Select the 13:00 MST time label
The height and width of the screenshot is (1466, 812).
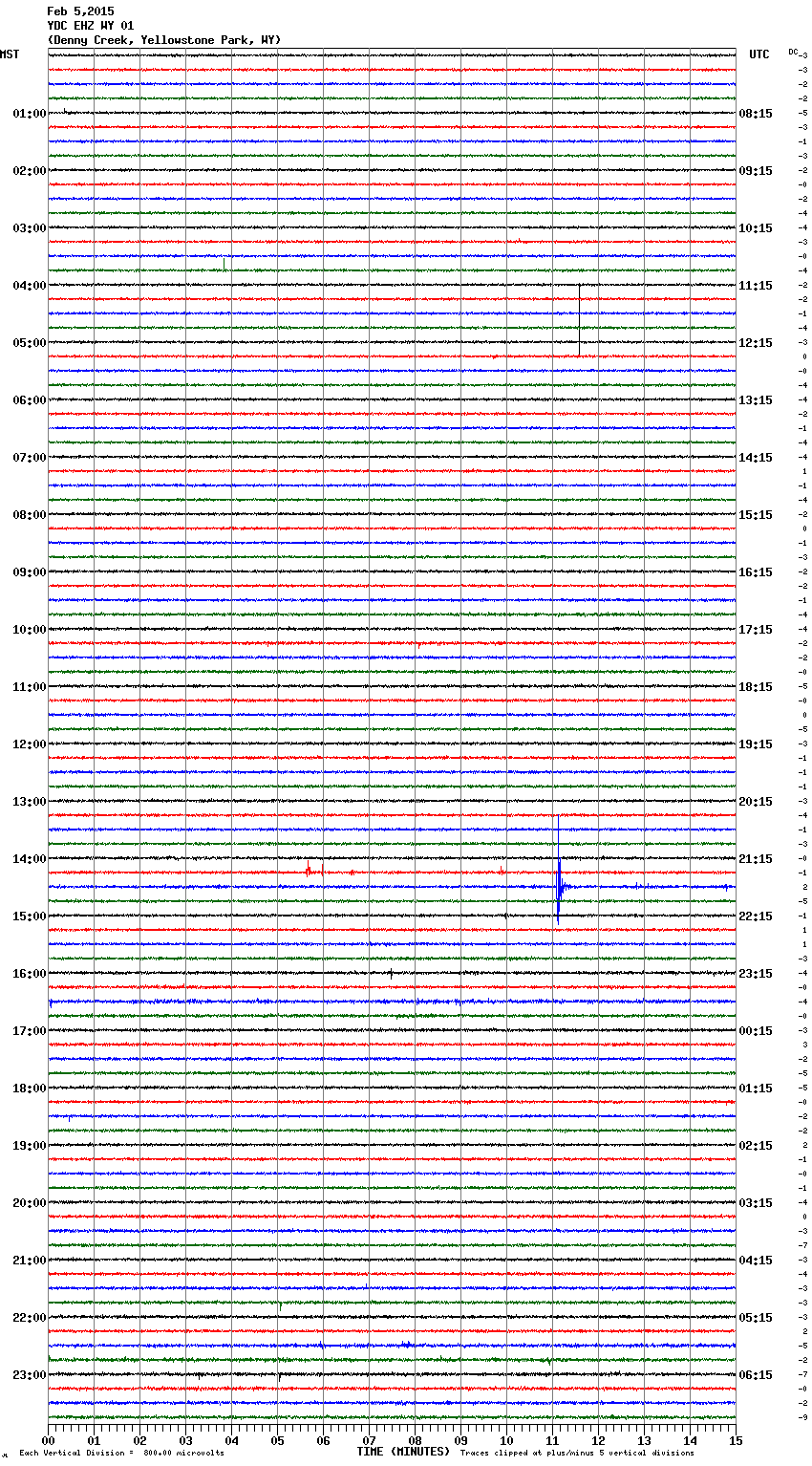(x=30, y=802)
